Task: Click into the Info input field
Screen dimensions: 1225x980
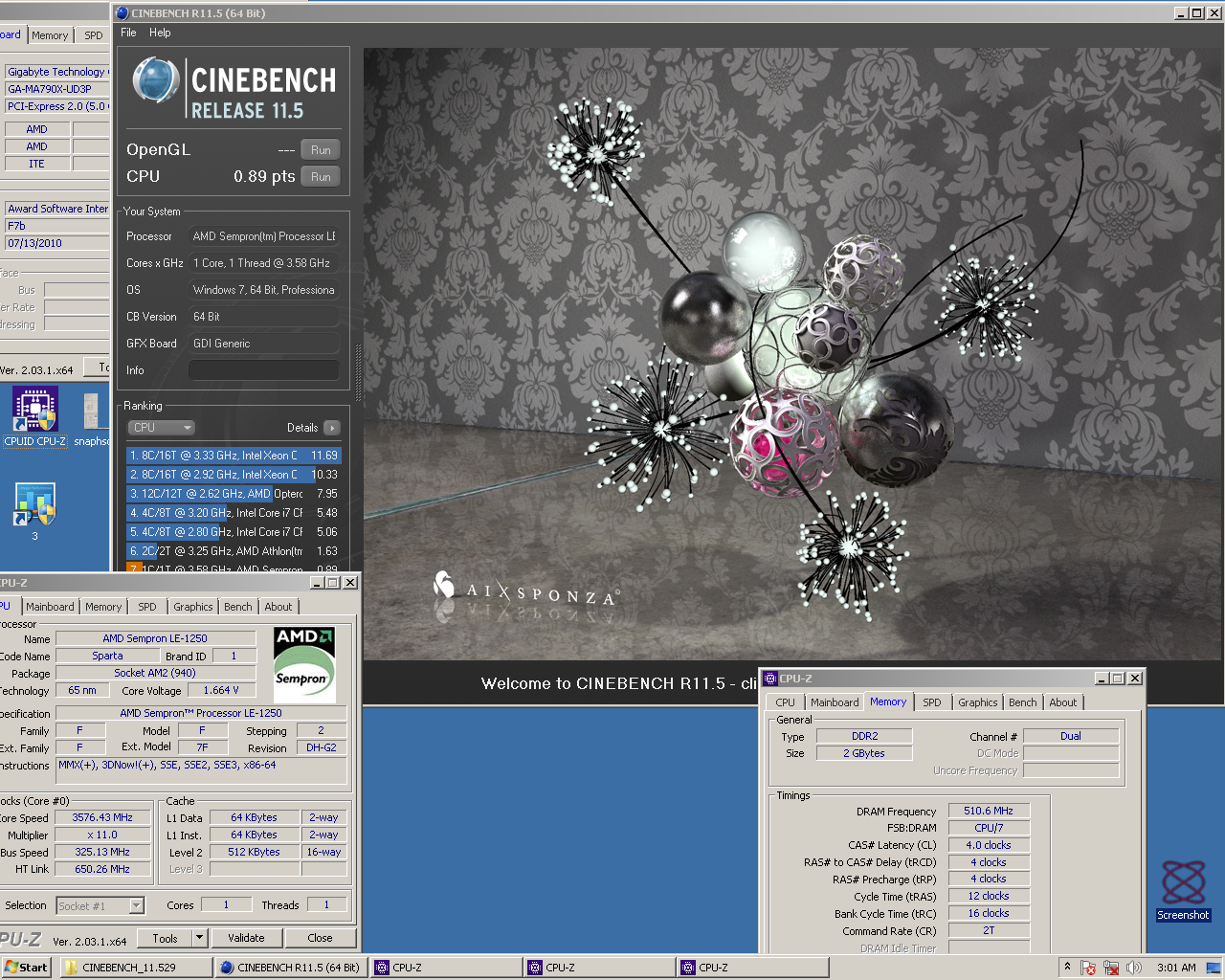Action: 264,370
